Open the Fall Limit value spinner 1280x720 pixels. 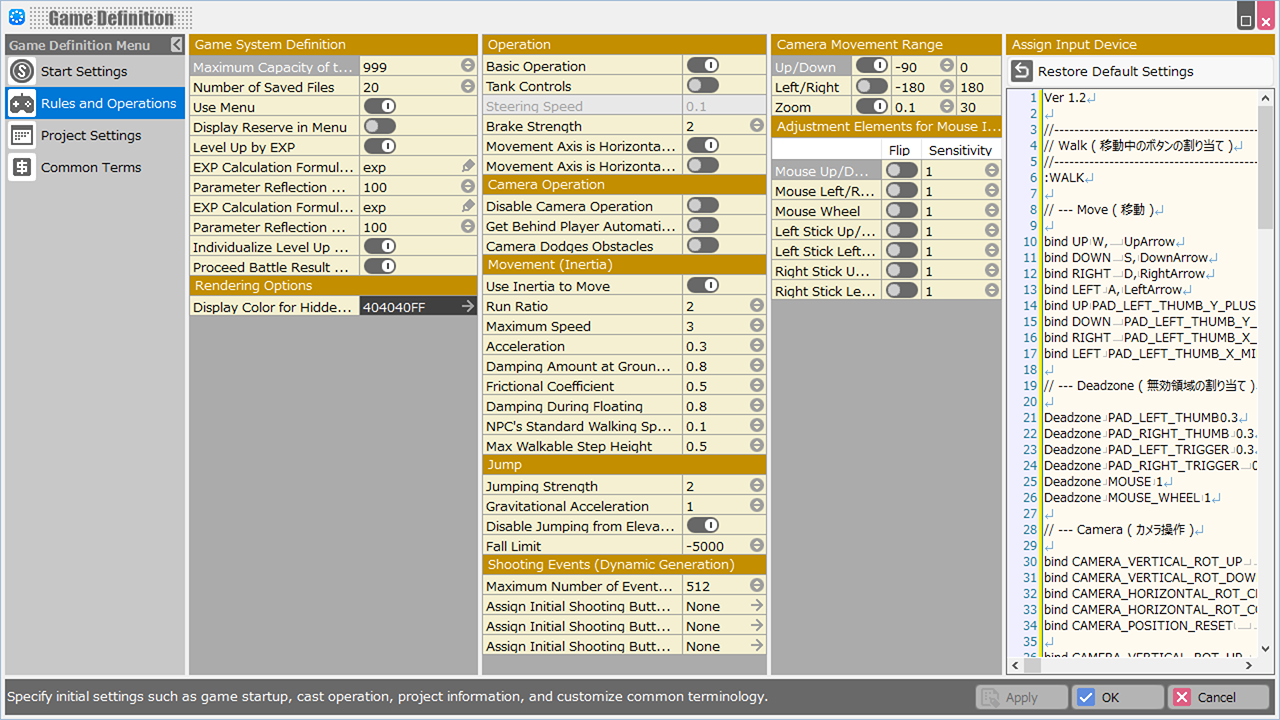[757, 546]
